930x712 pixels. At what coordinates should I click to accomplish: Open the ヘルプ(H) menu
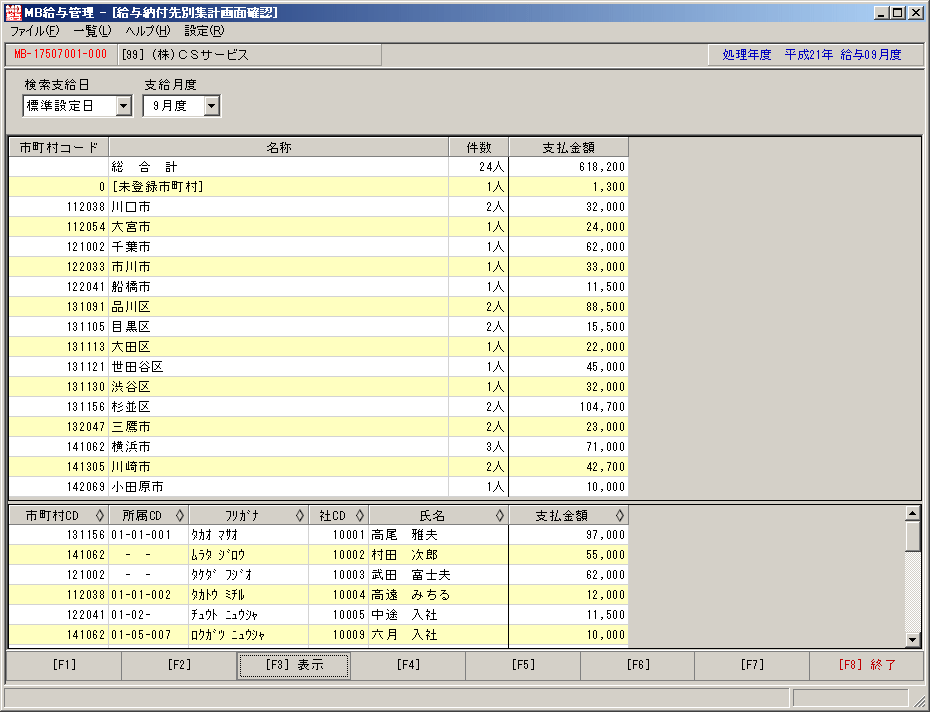point(148,31)
